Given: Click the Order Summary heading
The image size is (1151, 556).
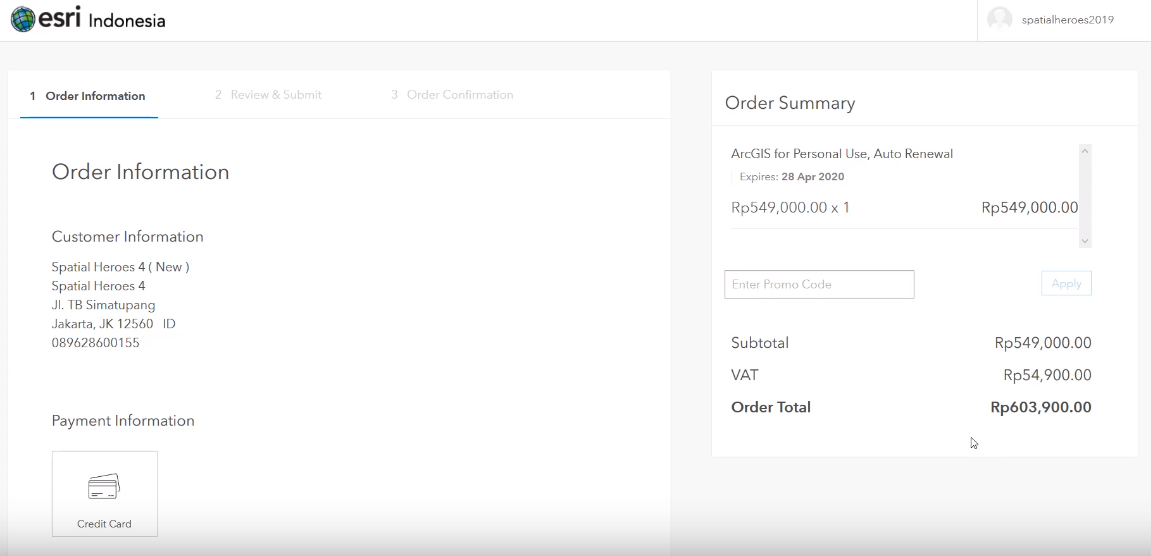Looking at the screenshot, I should [790, 103].
